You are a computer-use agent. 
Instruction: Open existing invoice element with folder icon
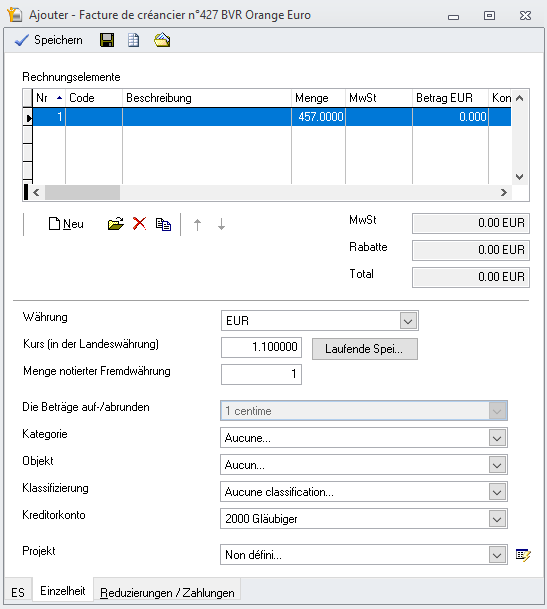(x=115, y=224)
